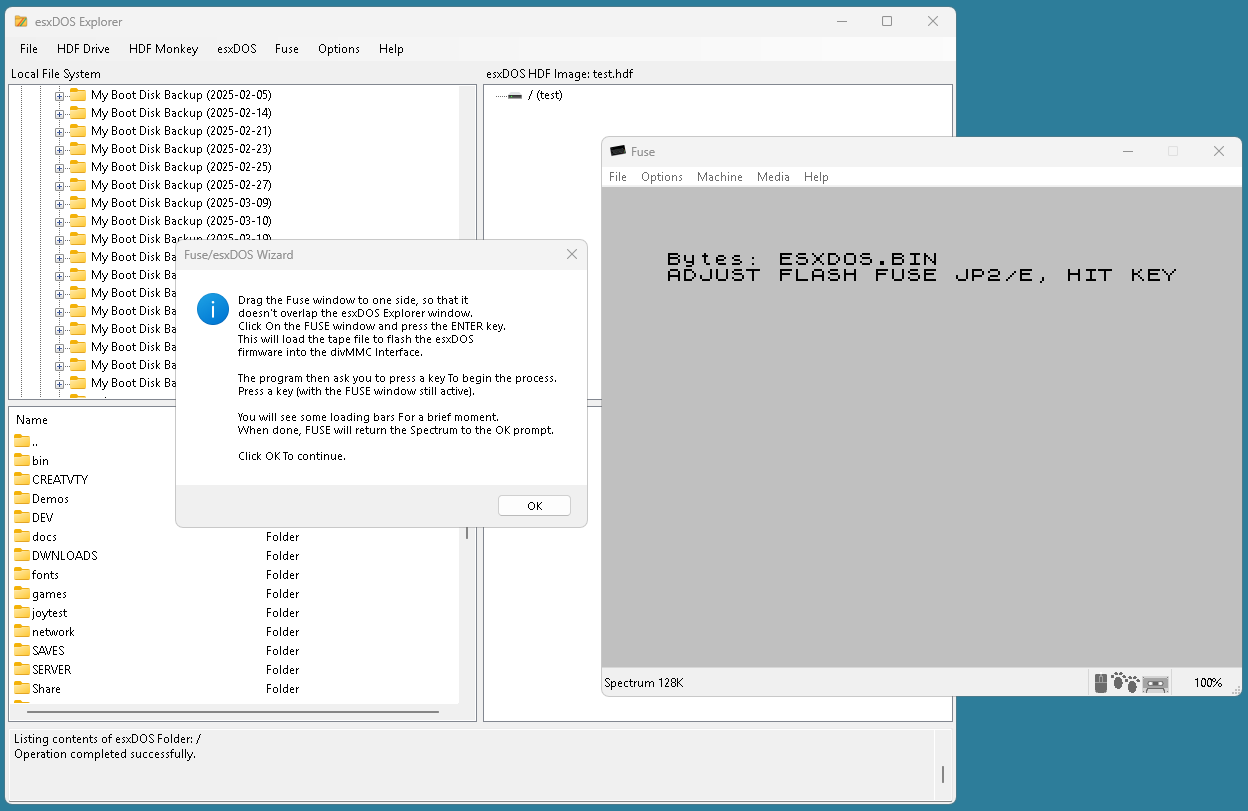Select the 'games' folder row
Image resolution: width=1248 pixels, height=811 pixels.
(x=235, y=594)
